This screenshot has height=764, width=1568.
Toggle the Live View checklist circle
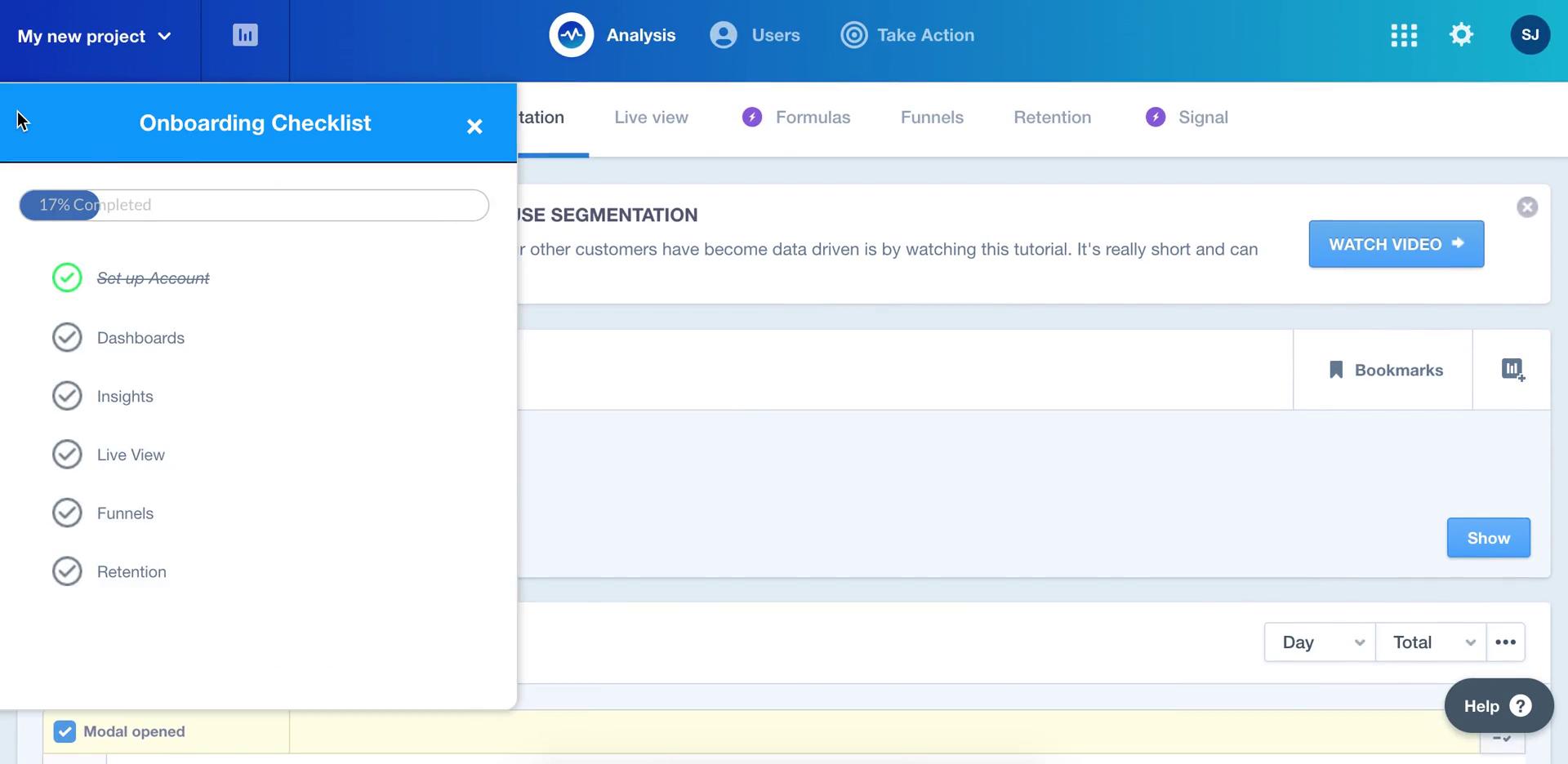coord(67,455)
